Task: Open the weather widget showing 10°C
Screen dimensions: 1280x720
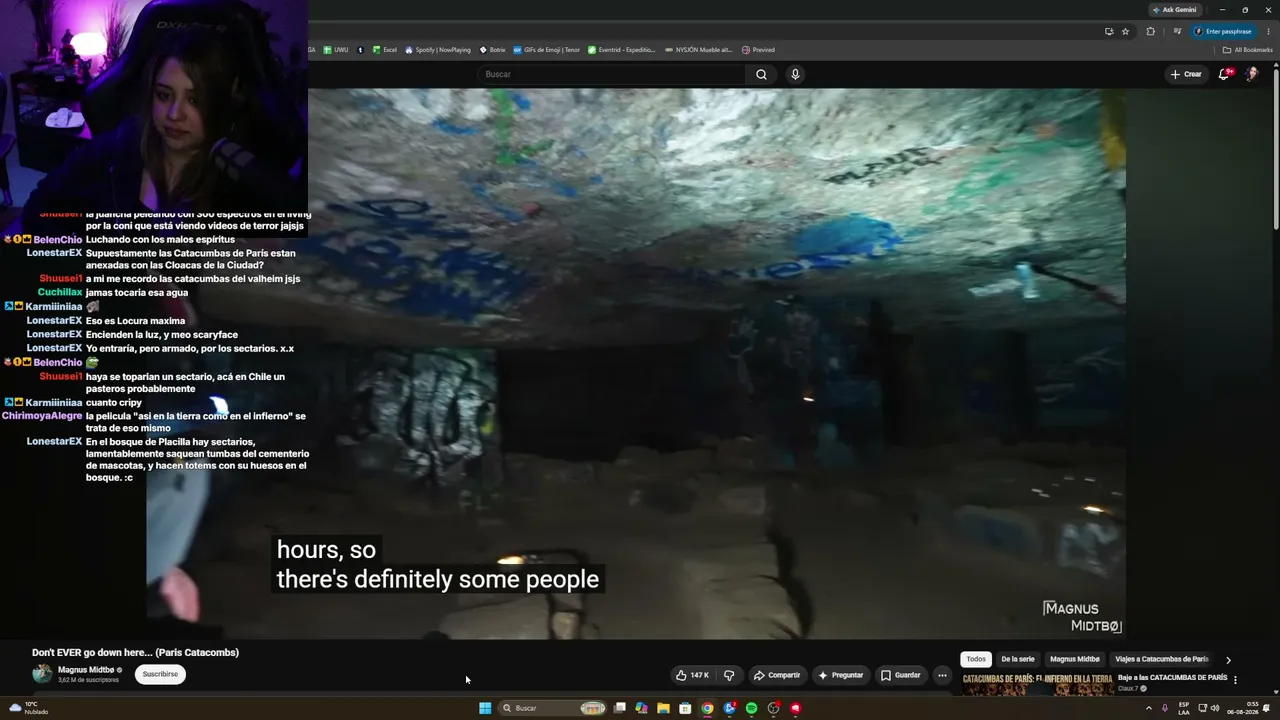Action: 29,708
